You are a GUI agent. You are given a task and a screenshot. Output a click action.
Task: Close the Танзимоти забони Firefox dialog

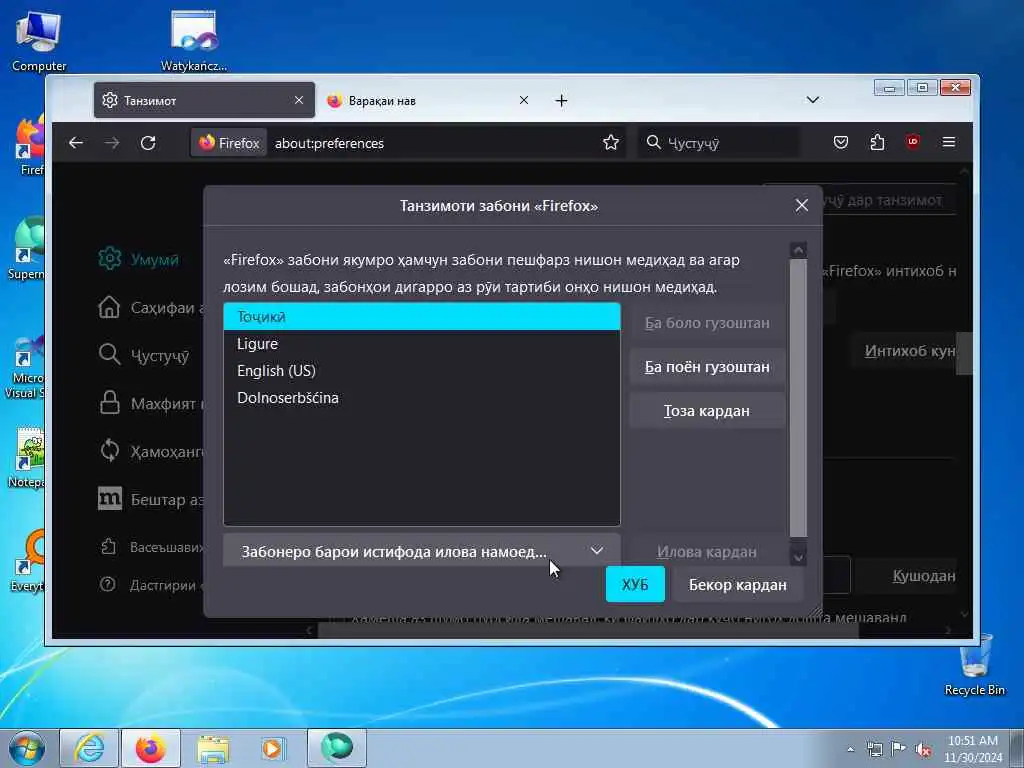[x=801, y=206]
